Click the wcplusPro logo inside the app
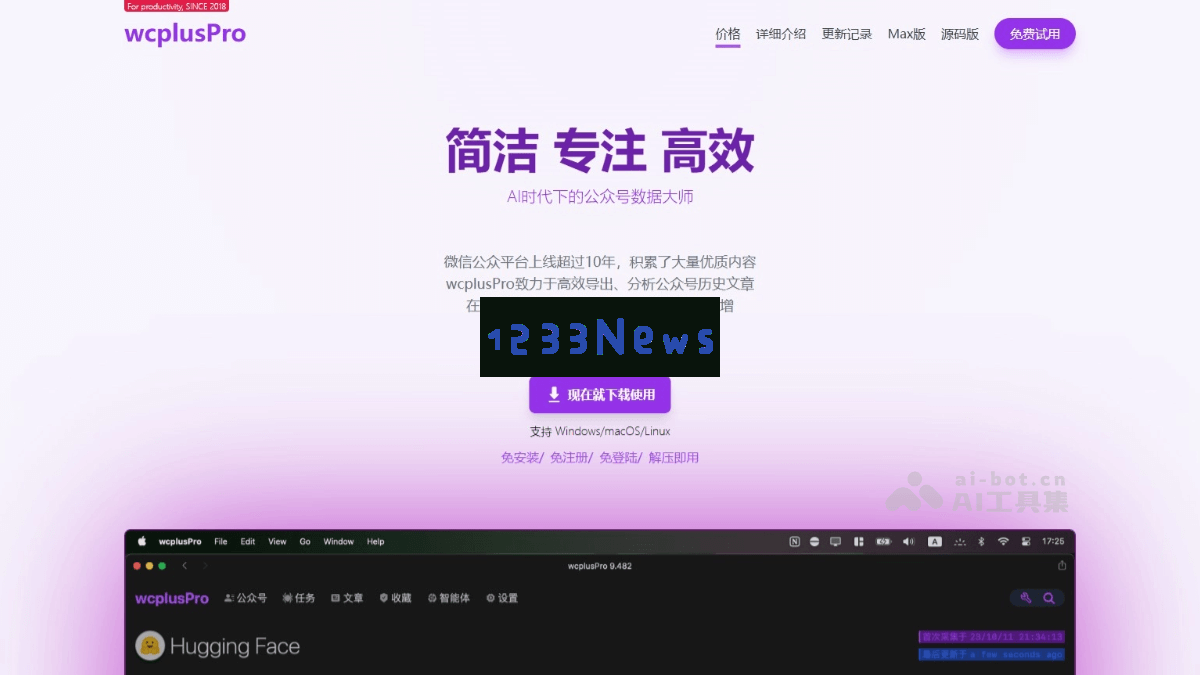Image resolution: width=1200 pixels, height=675 pixels. coord(172,598)
